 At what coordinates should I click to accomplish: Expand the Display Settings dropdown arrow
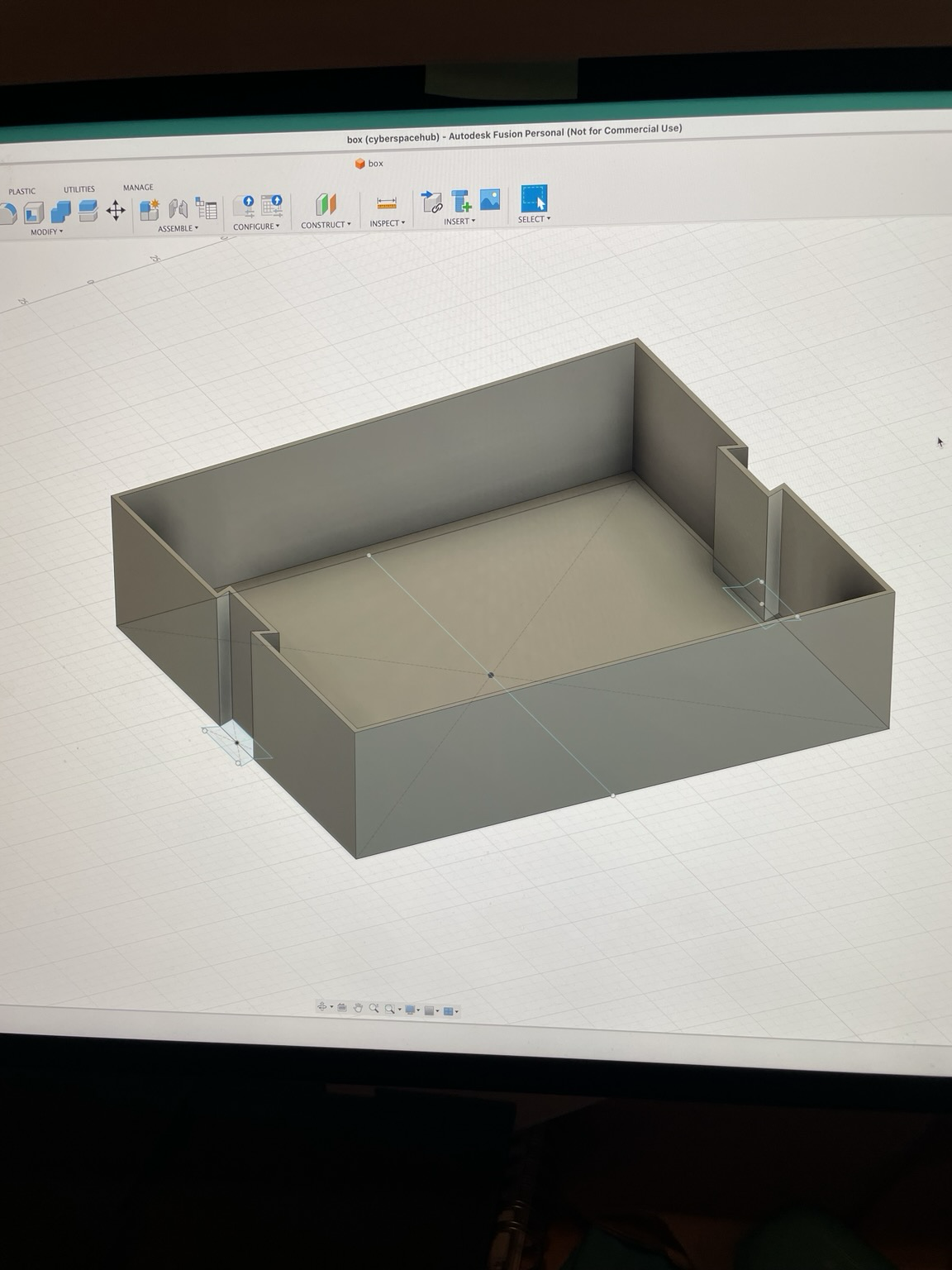point(418,1010)
